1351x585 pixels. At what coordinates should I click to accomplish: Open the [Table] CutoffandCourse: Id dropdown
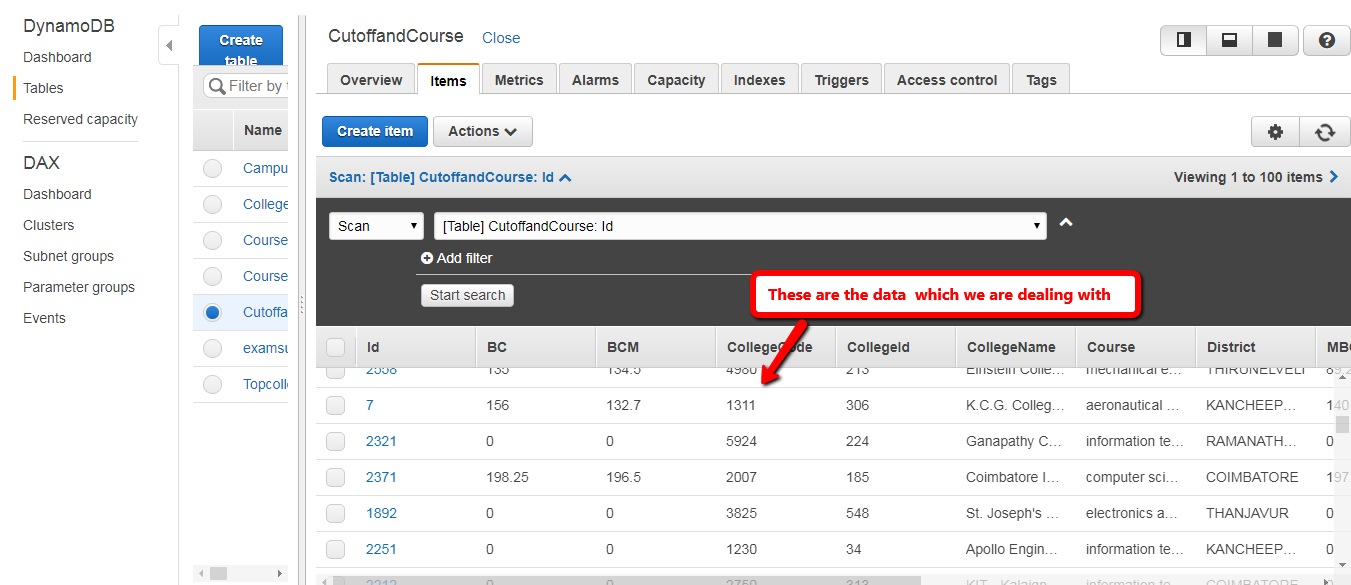(x=740, y=226)
